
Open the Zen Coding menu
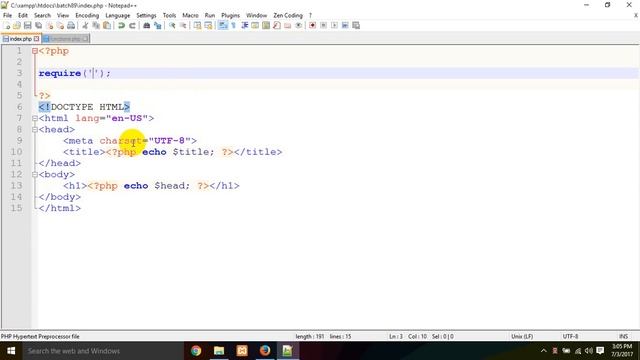(288, 15)
